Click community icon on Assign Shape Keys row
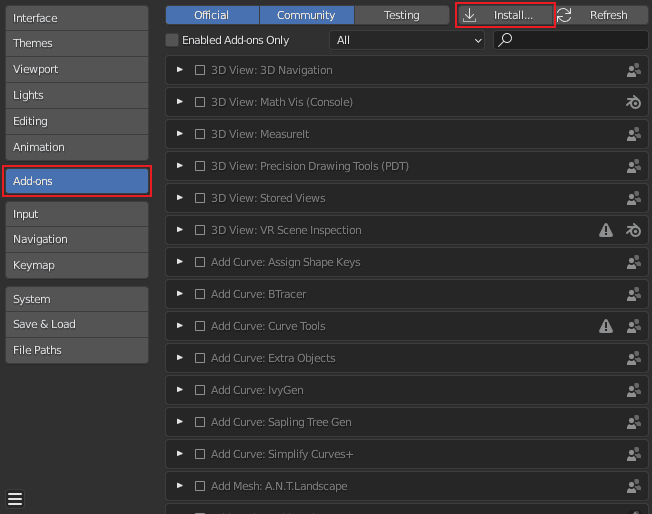652x514 pixels. pyautogui.click(x=634, y=262)
